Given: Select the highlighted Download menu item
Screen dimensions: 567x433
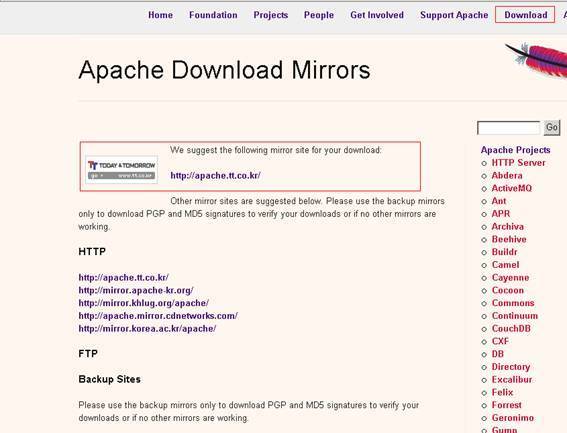Looking at the screenshot, I should pyautogui.click(x=525, y=15).
